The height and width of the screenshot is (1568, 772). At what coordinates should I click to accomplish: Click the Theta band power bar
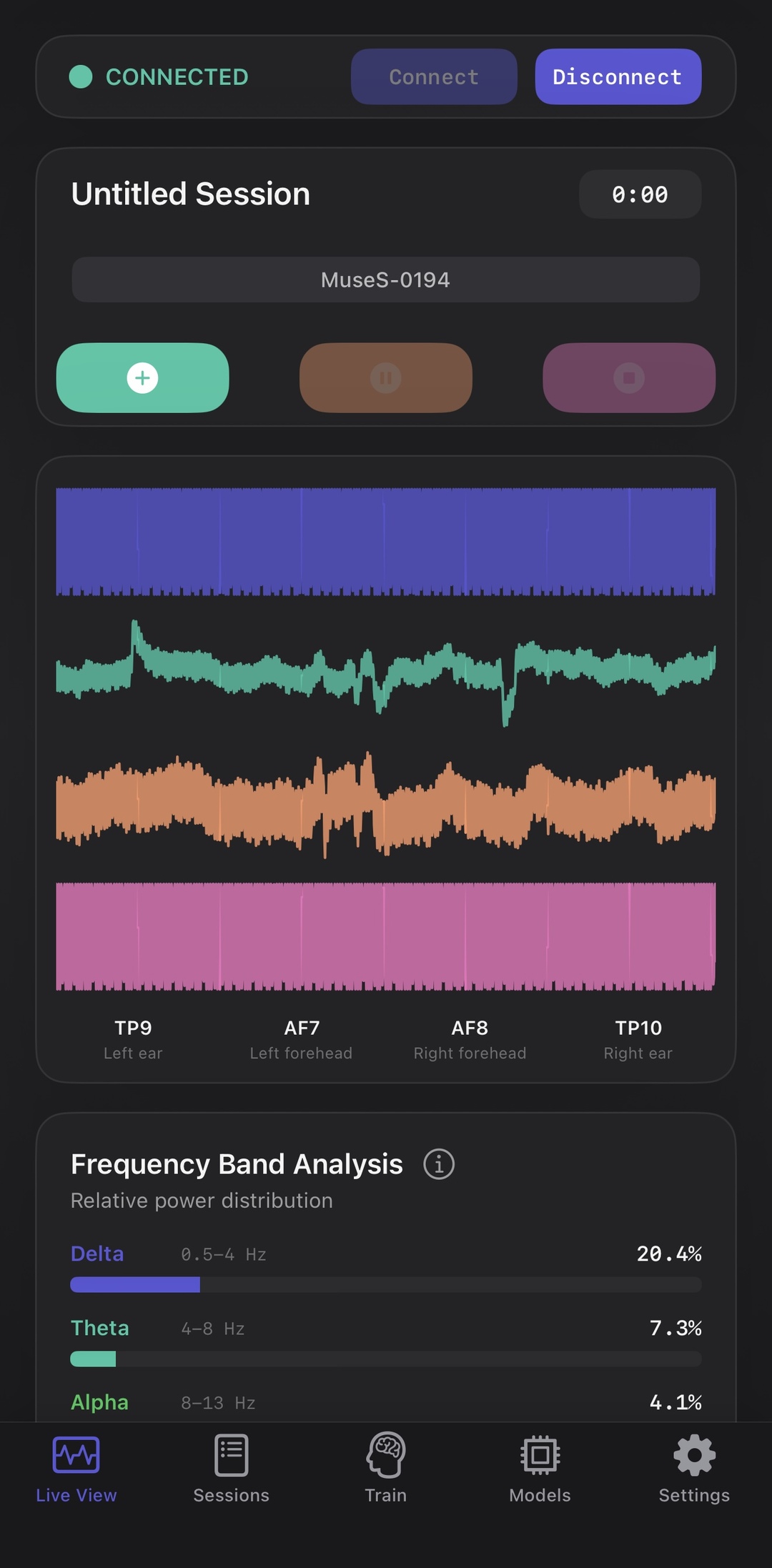point(386,1359)
